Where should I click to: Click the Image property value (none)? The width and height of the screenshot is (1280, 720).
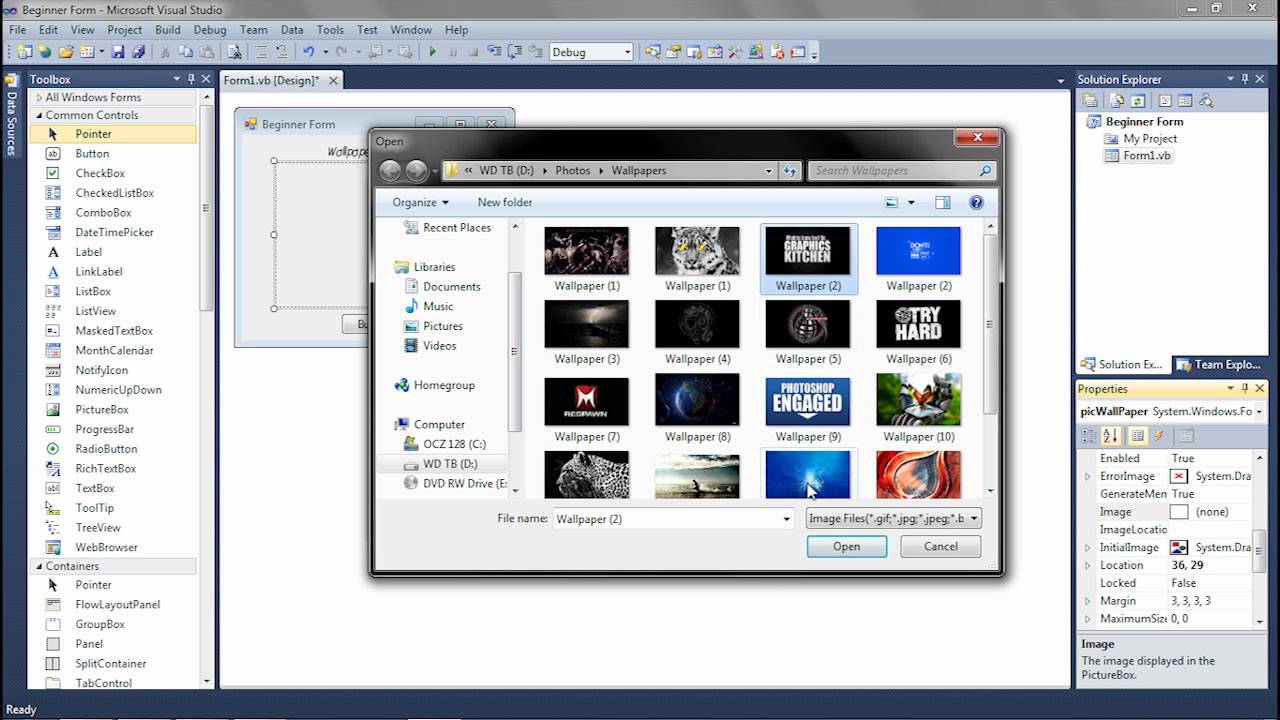coord(1210,512)
